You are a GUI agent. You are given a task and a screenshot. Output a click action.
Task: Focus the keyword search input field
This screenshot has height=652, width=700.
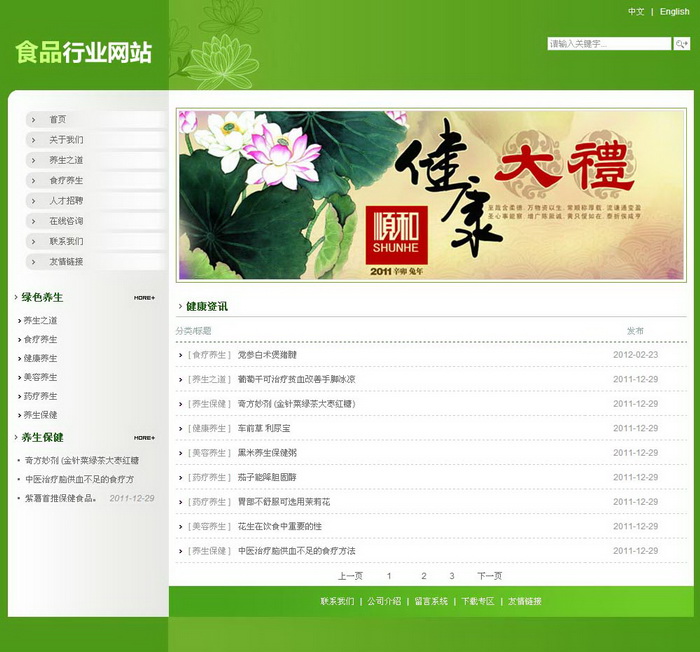point(609,44)
